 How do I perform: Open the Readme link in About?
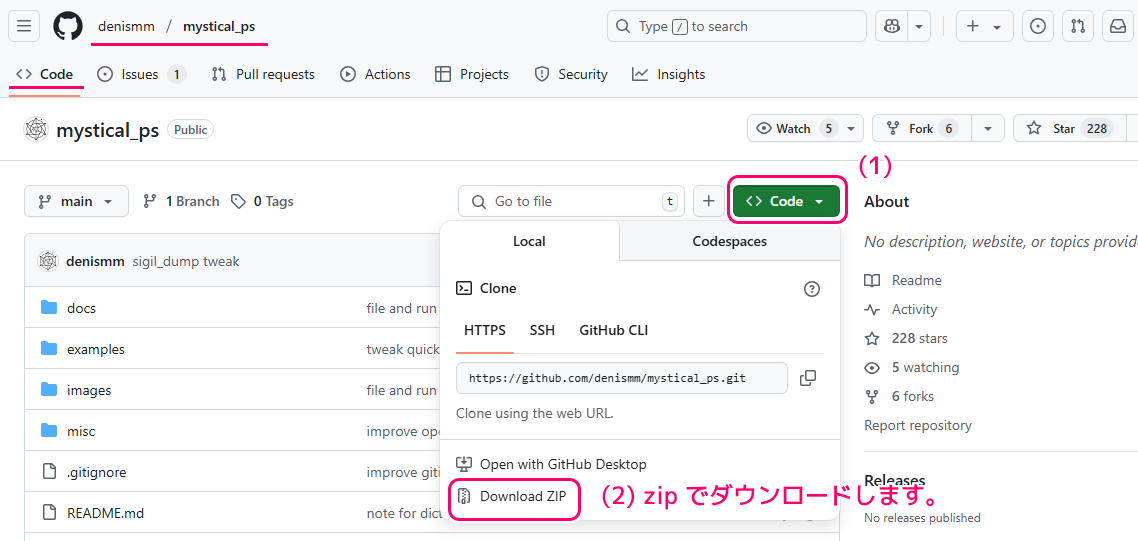pyautogui.click(x=903, y=280)
